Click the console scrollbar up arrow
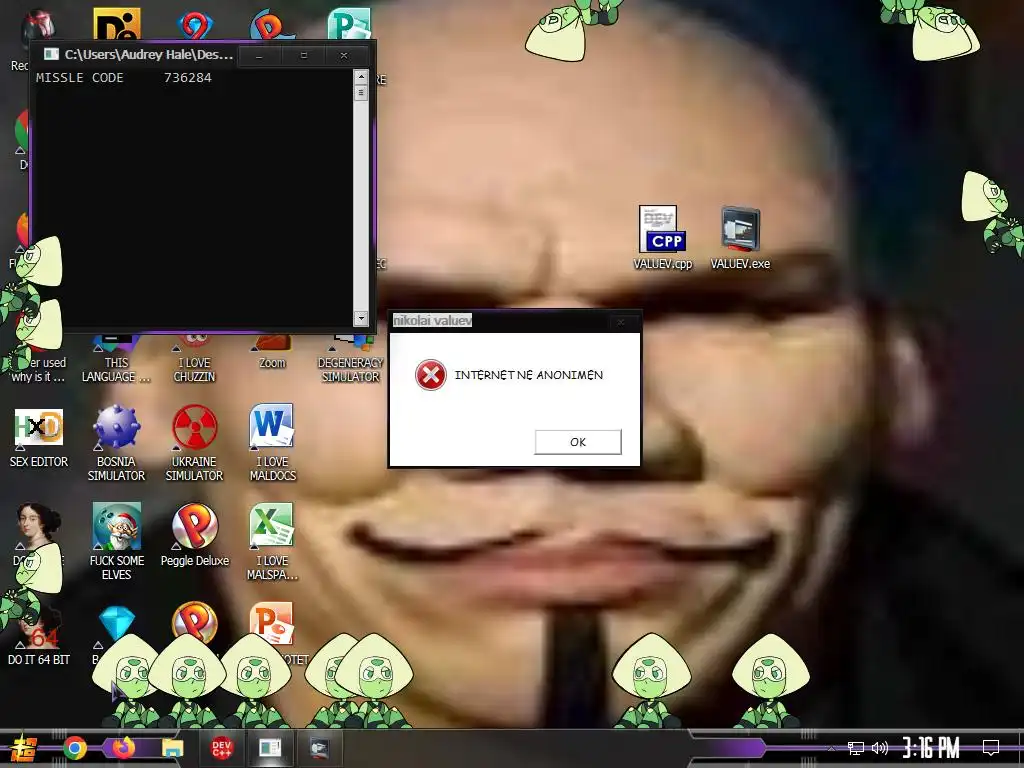 pyautogui.click(x=360, y=77)
